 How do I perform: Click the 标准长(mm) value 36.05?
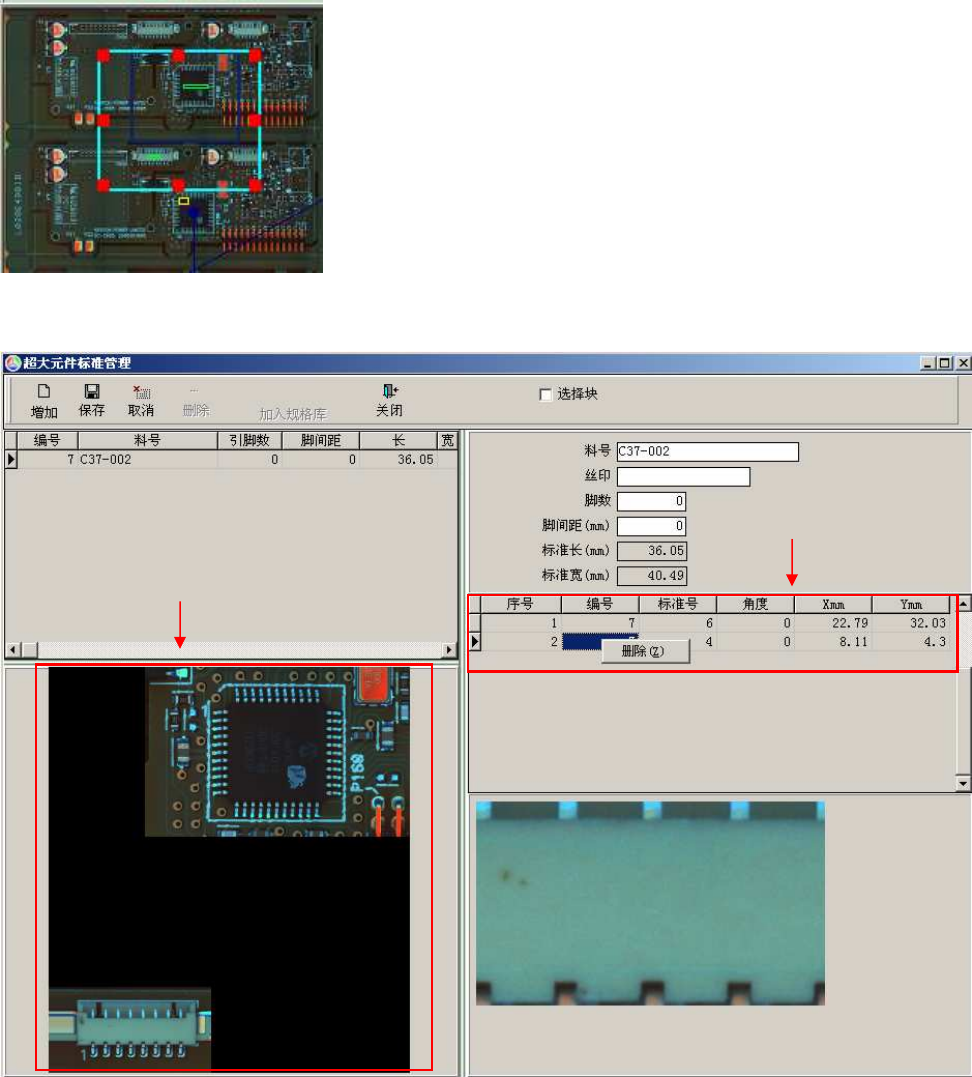pyautogui.click(x=651, y=551)
